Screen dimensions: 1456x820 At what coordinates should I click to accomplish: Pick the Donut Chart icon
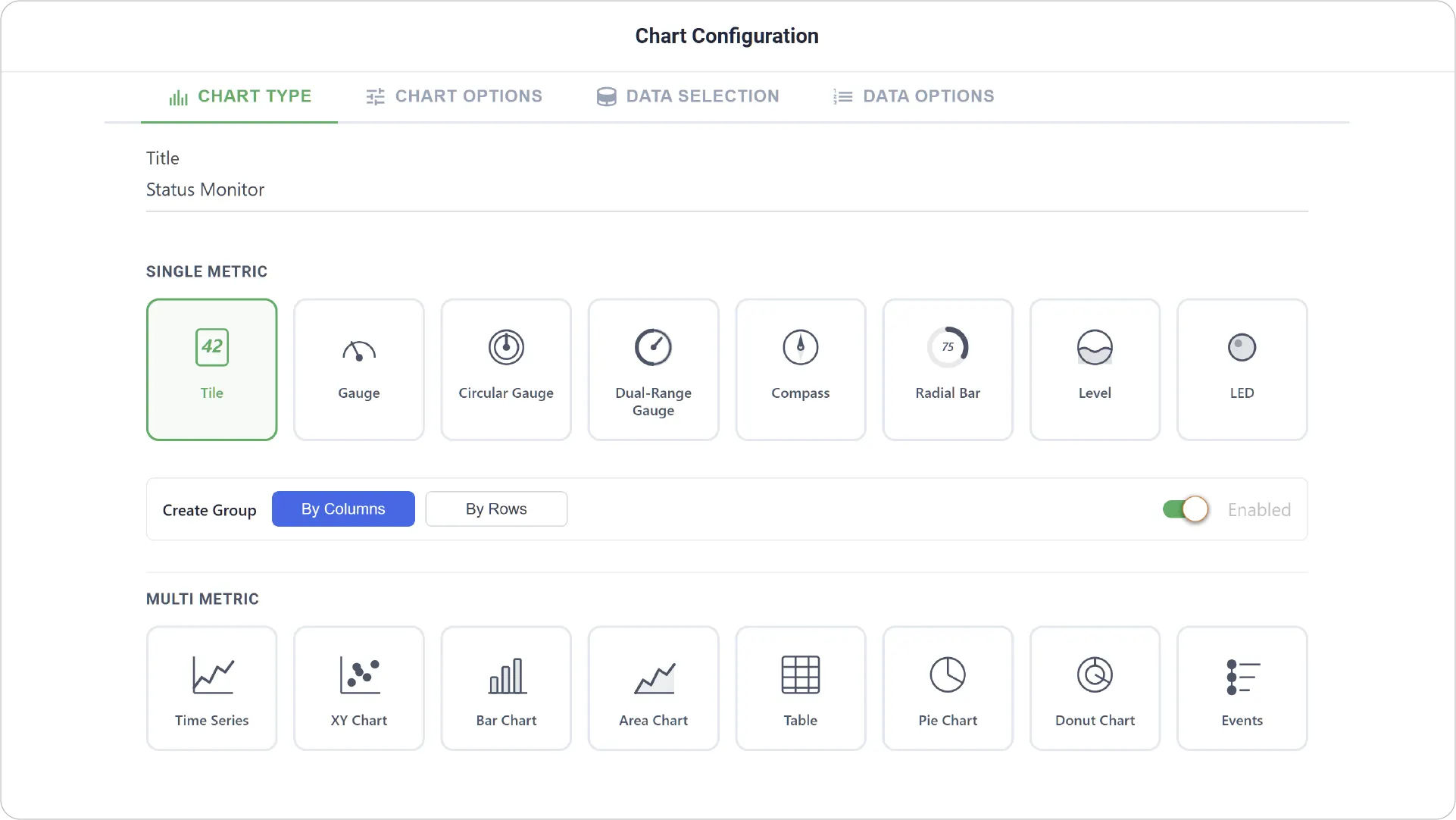pos(1095,674)
